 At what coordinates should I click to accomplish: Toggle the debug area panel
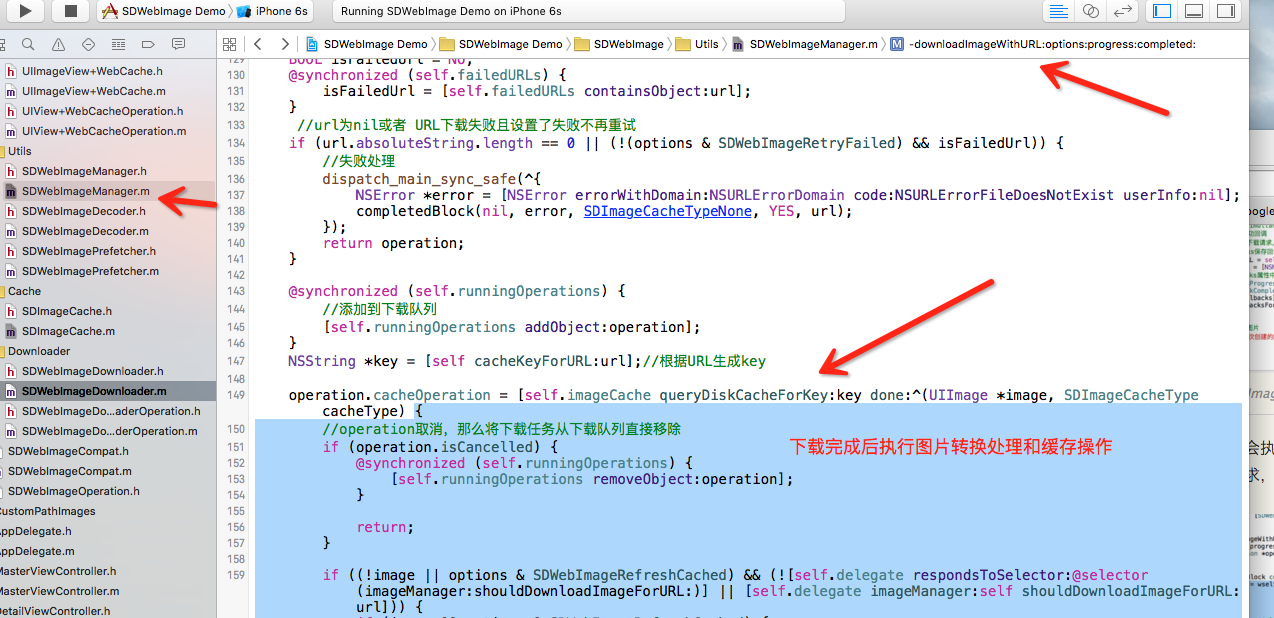[1193, 11]
